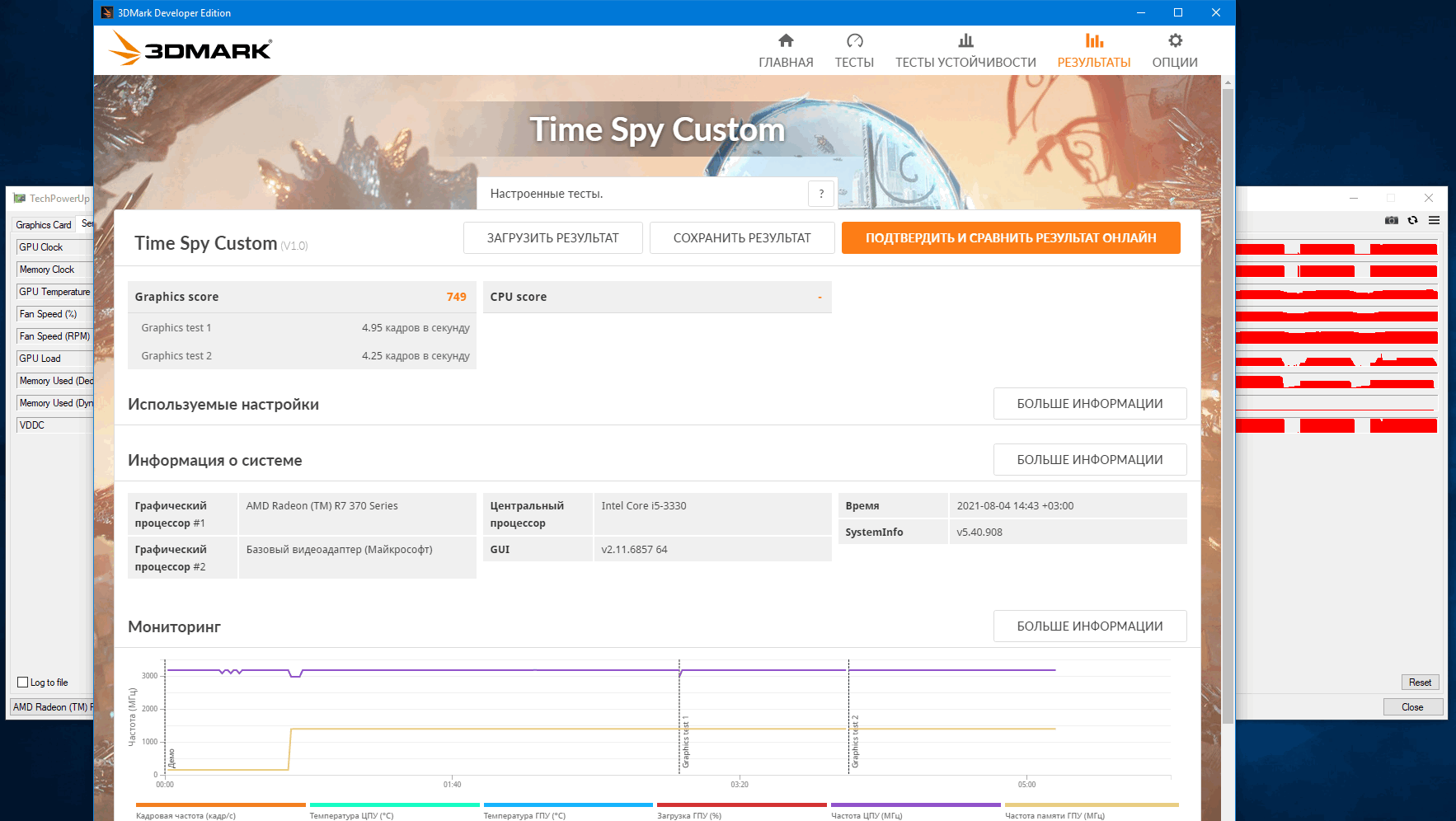Screen dimensions: 1456x821
Task: Click SystemInfo version v5.40.908
Action: tap(979, 532)
